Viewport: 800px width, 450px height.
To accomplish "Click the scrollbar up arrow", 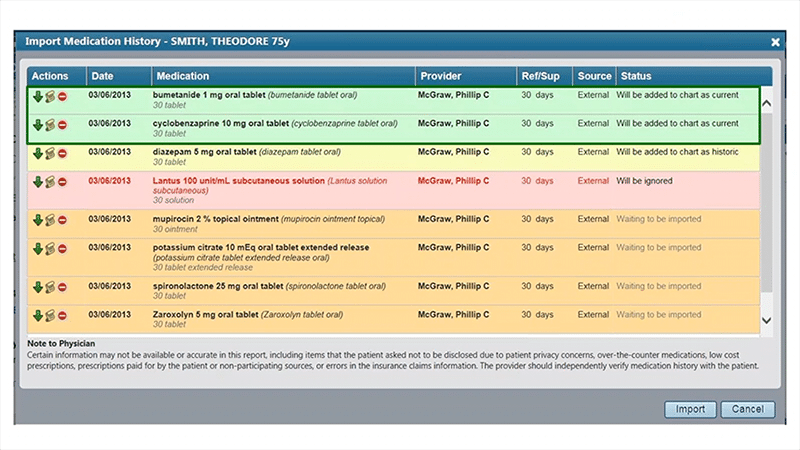I will coord(766,104).
